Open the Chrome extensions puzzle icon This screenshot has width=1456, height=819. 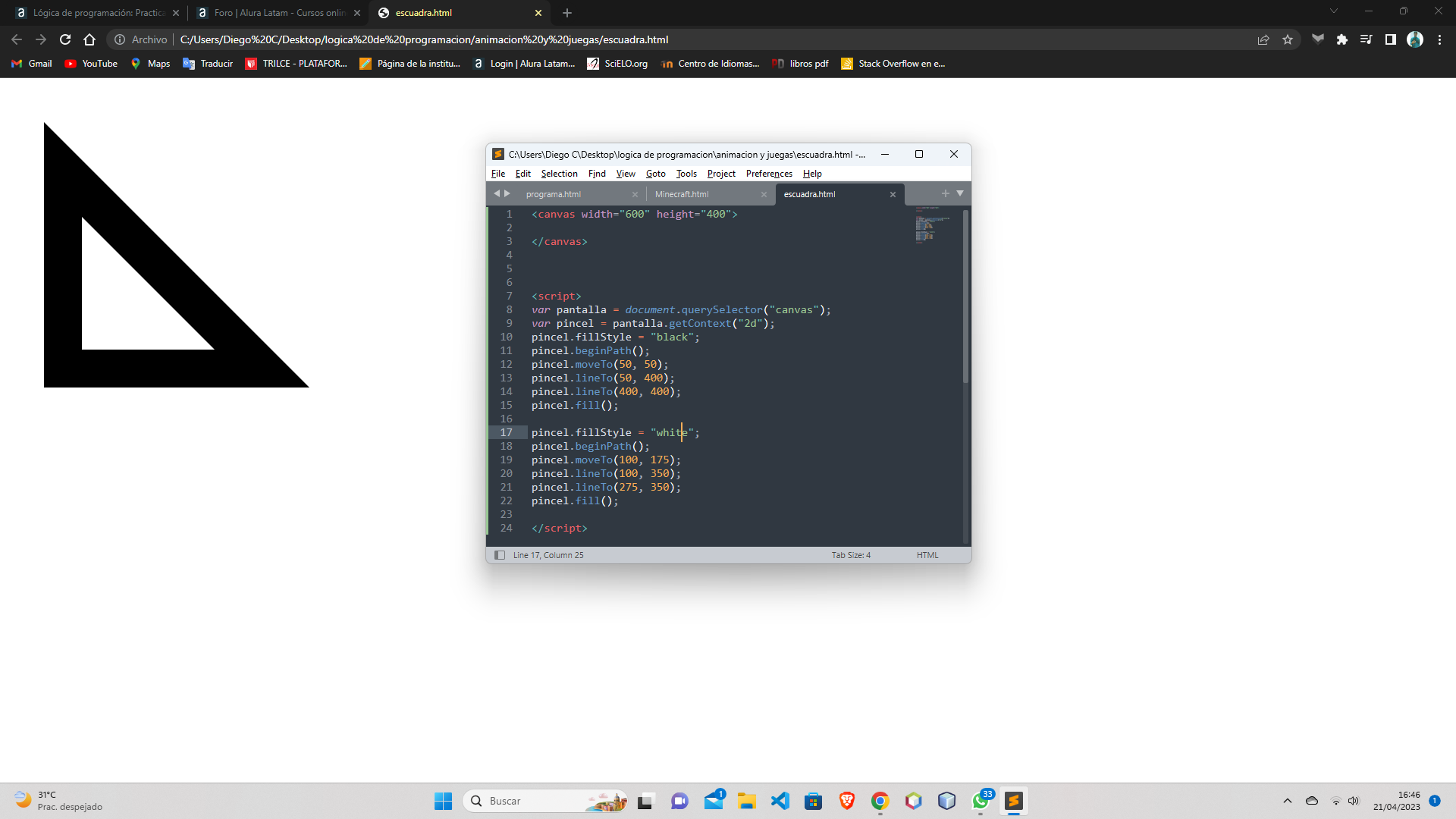1342,39
